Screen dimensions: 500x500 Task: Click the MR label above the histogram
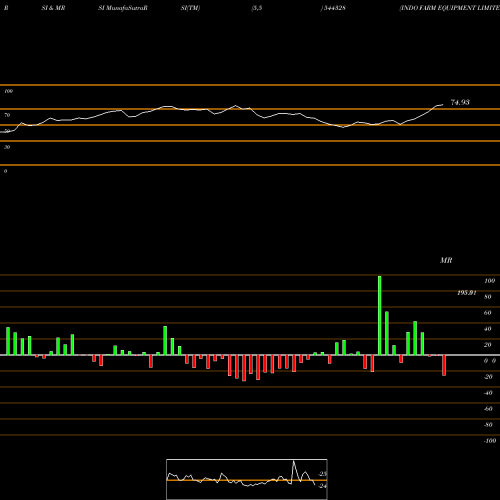[x=446, y=260]
